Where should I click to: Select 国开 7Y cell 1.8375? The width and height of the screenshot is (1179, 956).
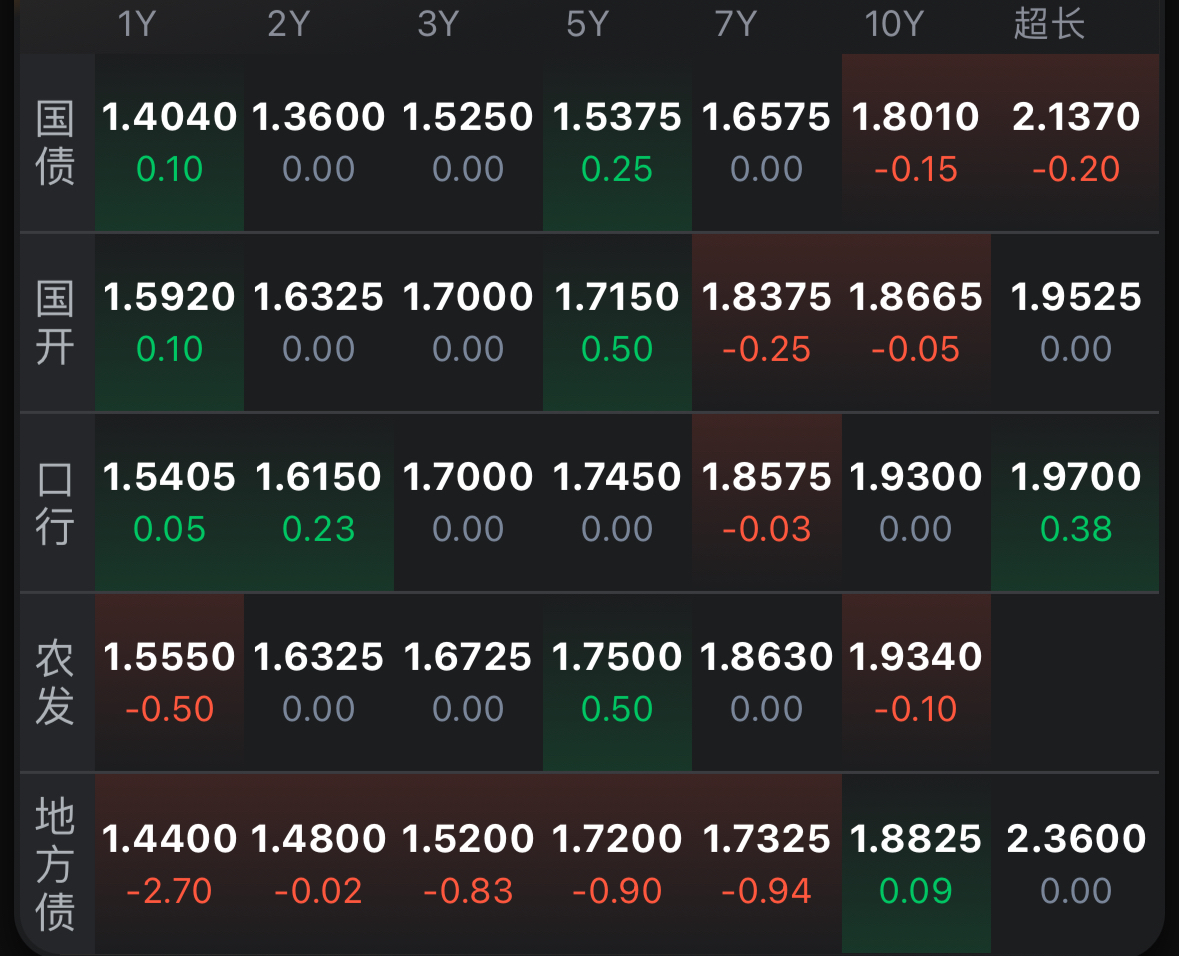point(766,323)
